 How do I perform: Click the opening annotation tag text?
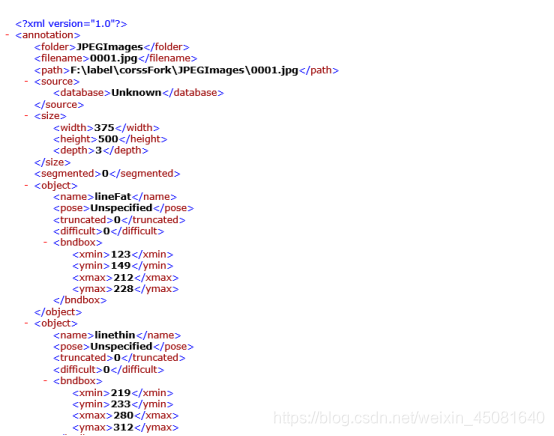[48, 35]
